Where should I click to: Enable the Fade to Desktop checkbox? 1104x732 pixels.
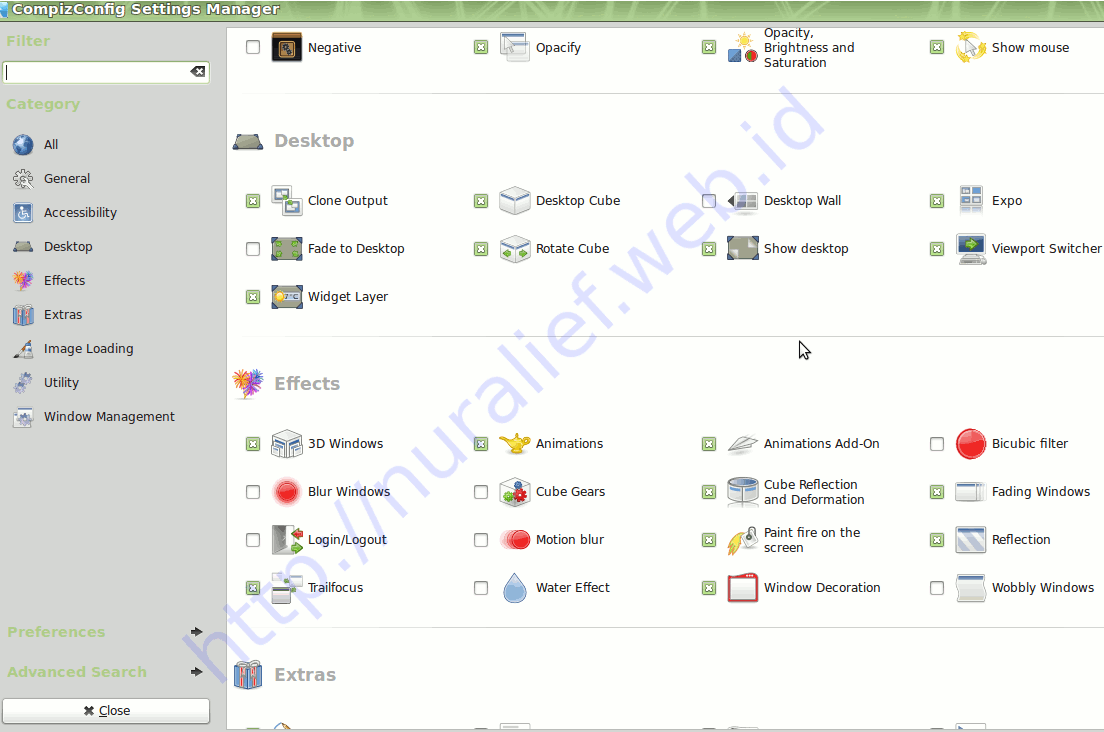(253, 248)
